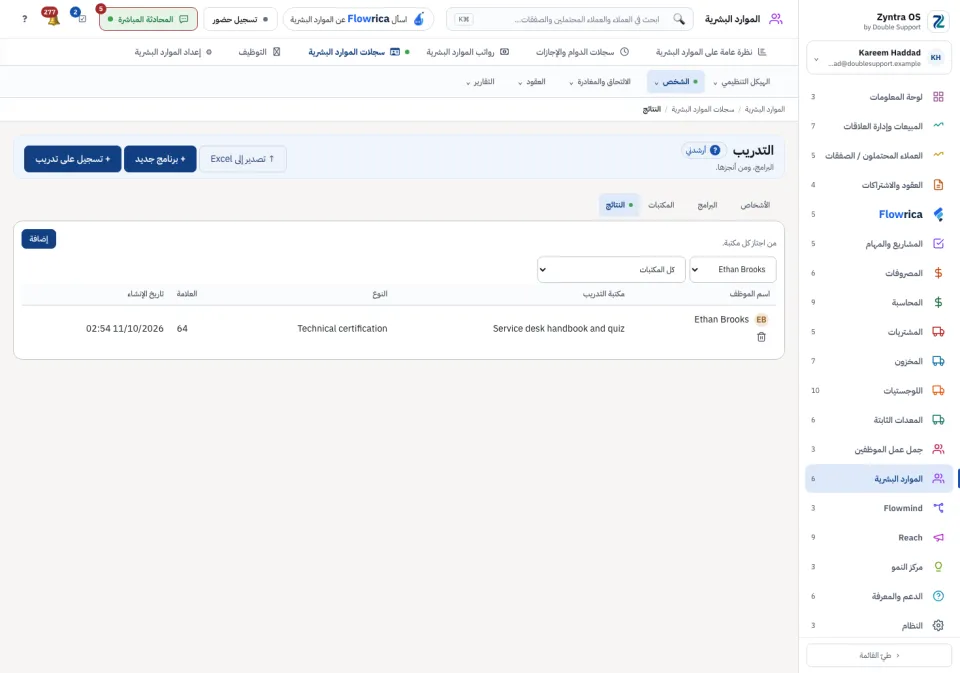Open Reach megaphone icon
Viewport: 960px width, 673px height.
[x=938, y=538]
